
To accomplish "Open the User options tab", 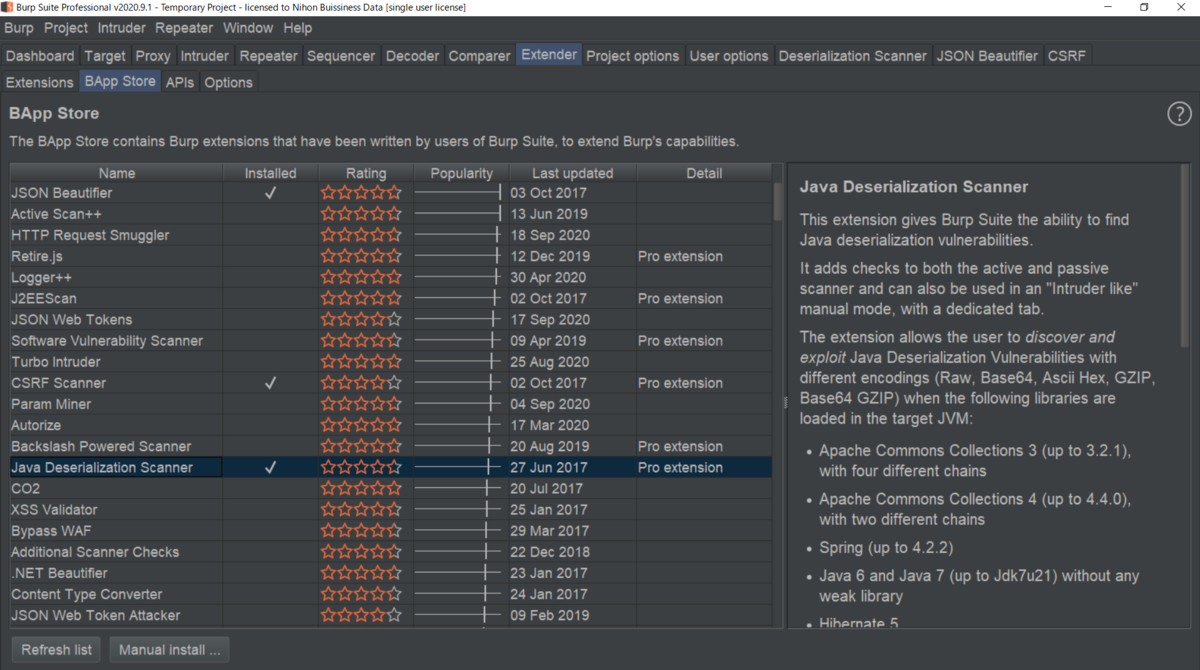I will point(729,56).
